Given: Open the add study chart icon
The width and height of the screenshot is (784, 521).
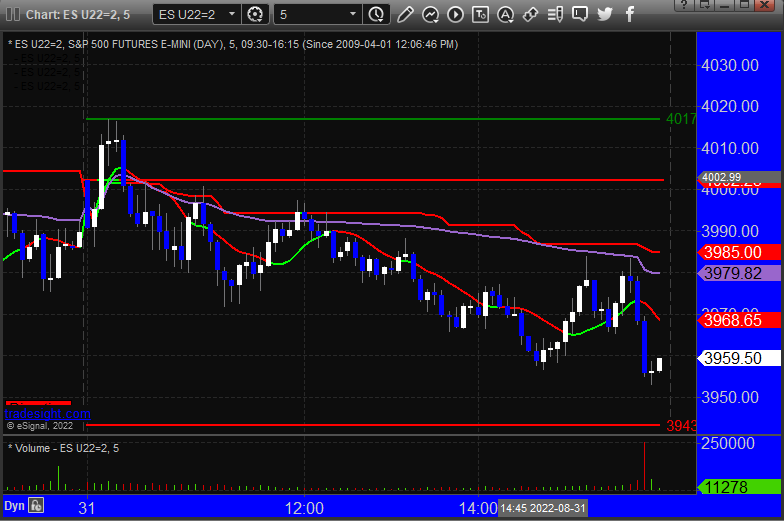Looking at the screenshot, I should point(430,14).
